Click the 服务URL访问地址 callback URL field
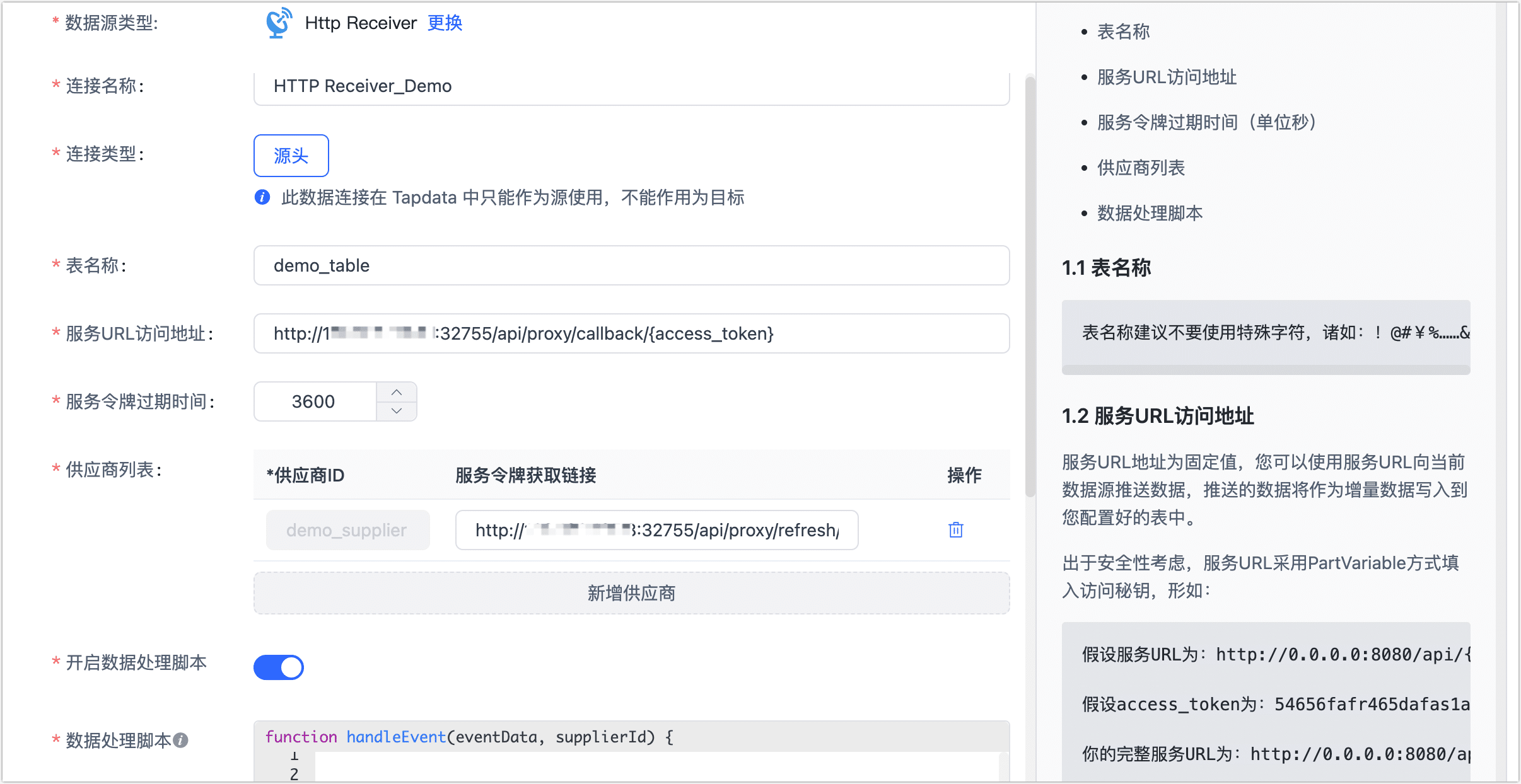Viewport: 1521px width, 784px height. (x=631, y=334)
